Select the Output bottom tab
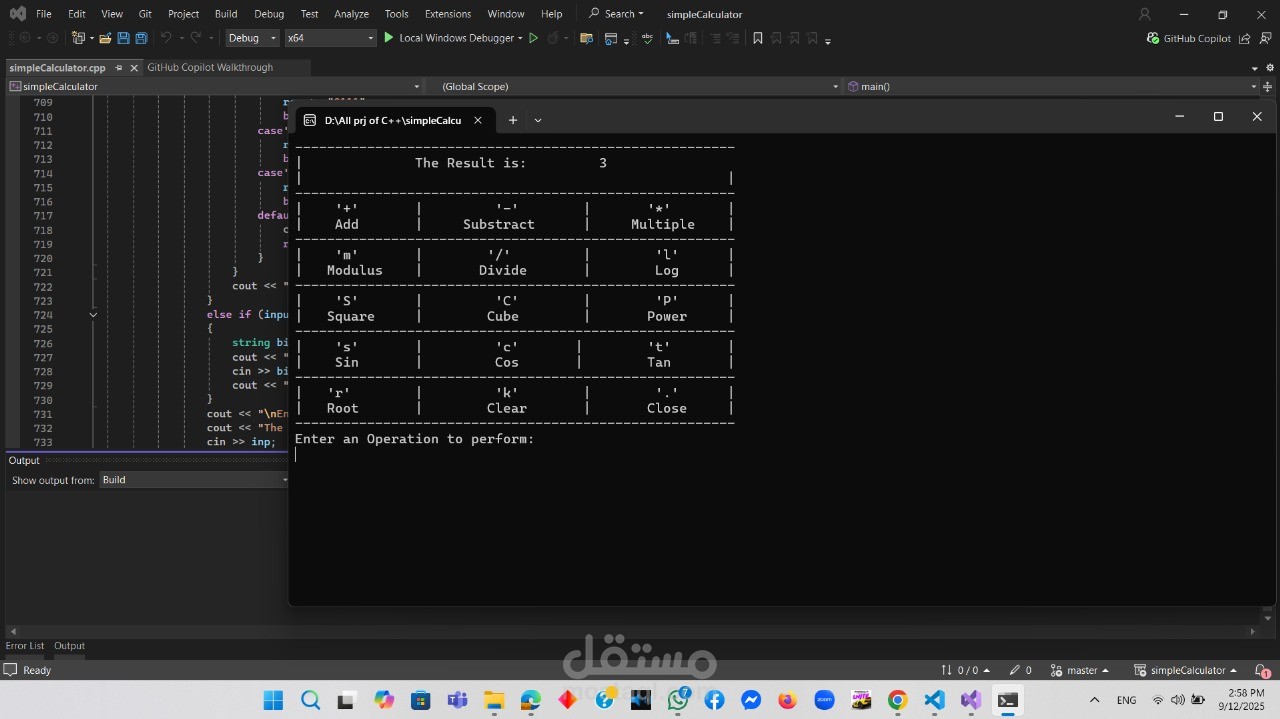The image size is (1280, 719). (x=70, y=646)
